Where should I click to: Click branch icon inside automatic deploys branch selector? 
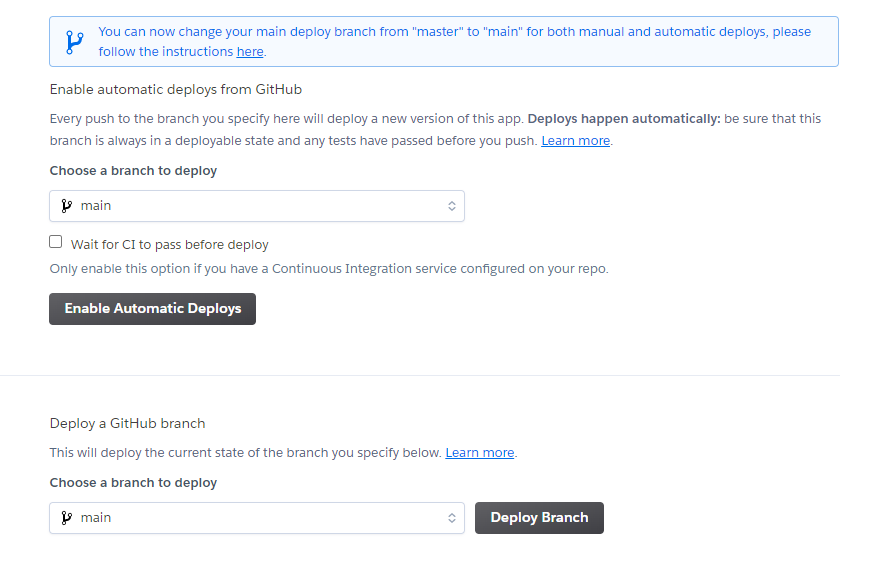66,206
